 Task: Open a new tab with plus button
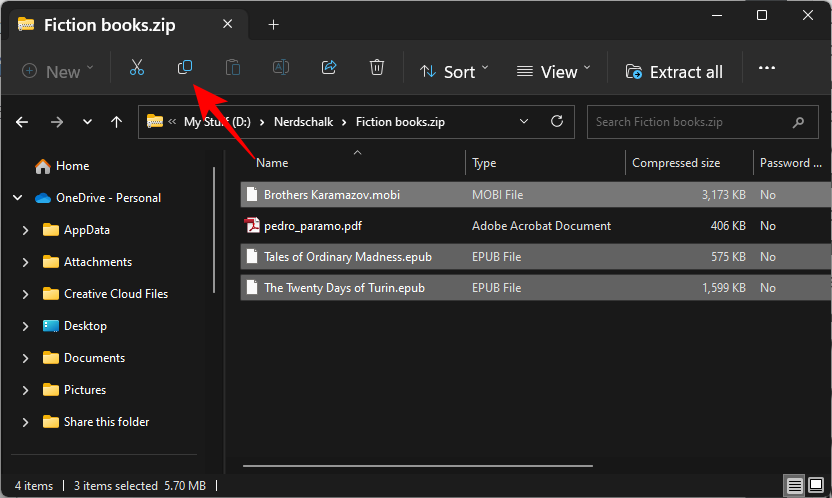273,24
